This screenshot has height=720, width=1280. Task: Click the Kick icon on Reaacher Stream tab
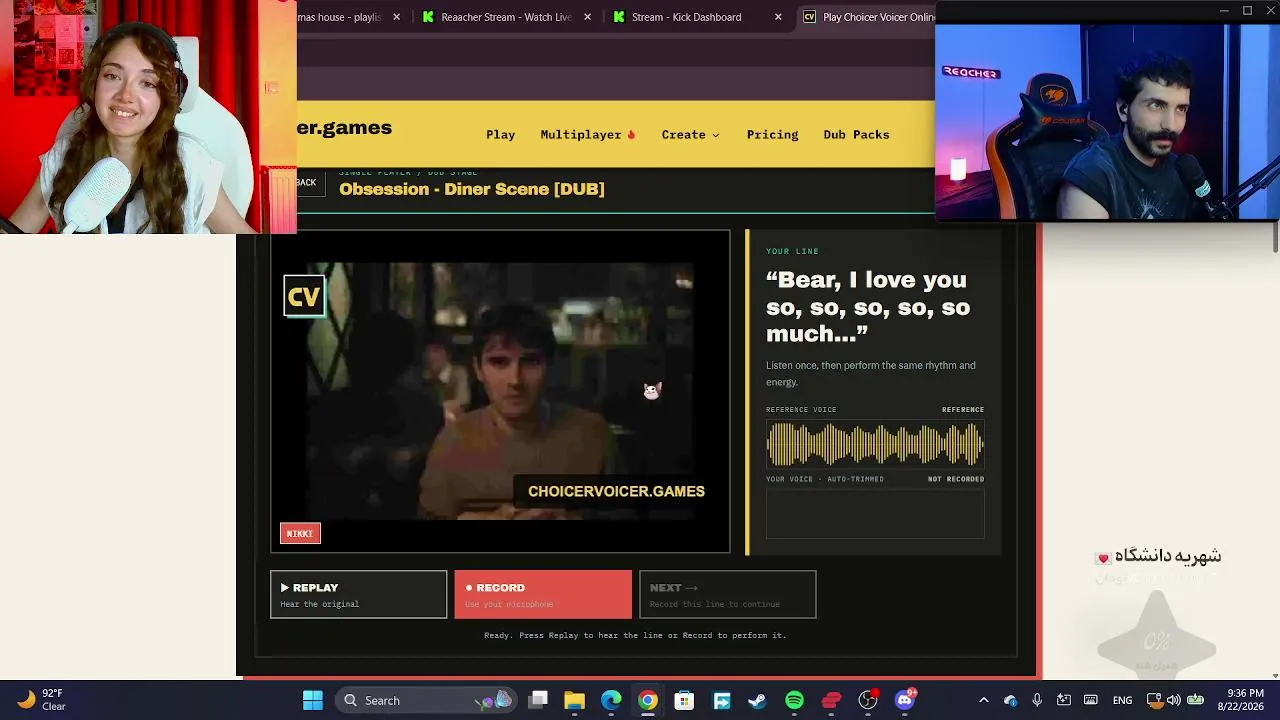click(x=428, y=17)
